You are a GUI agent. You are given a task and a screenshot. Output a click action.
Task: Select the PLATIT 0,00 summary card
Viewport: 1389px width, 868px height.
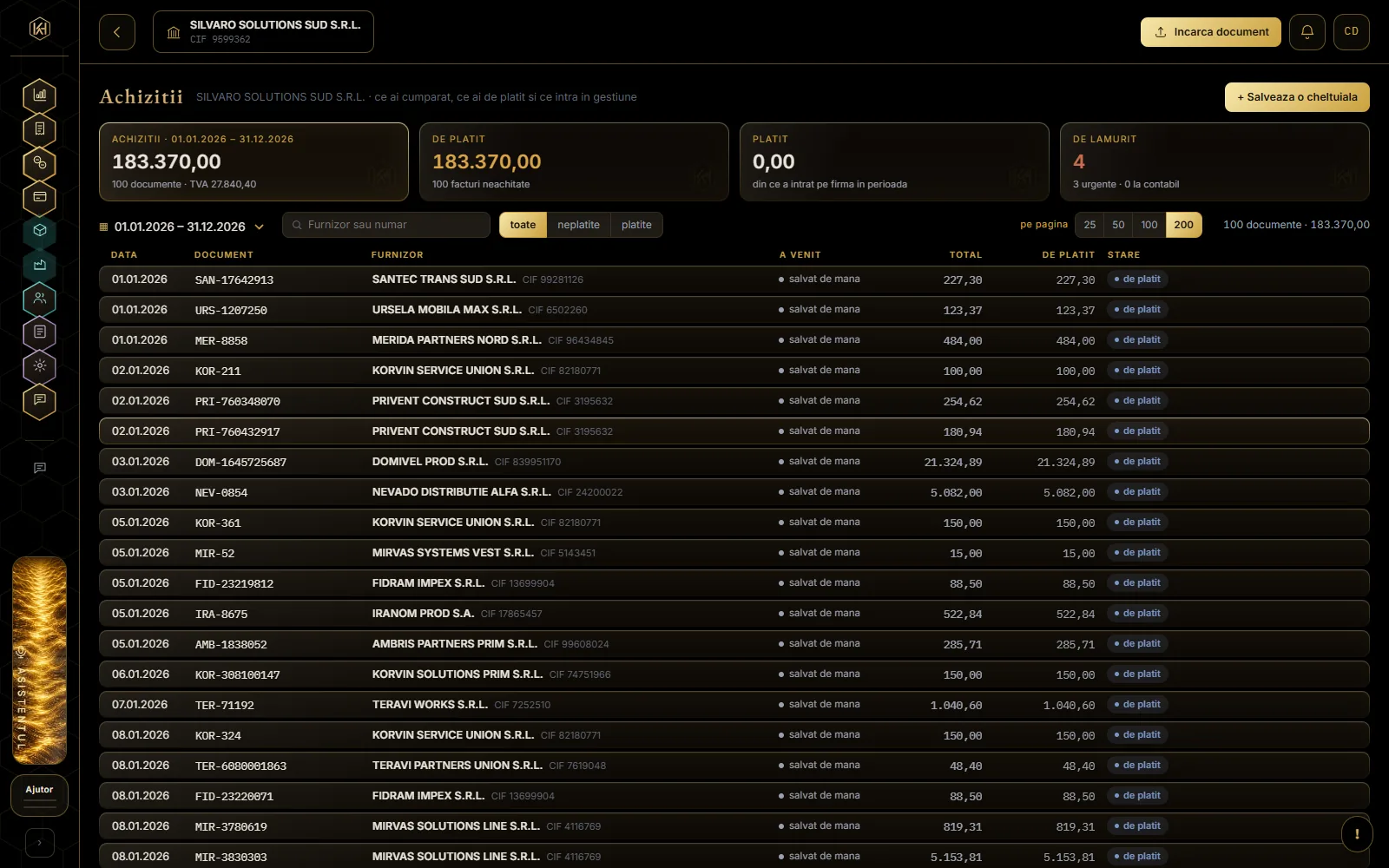click(x=894, y=161)
